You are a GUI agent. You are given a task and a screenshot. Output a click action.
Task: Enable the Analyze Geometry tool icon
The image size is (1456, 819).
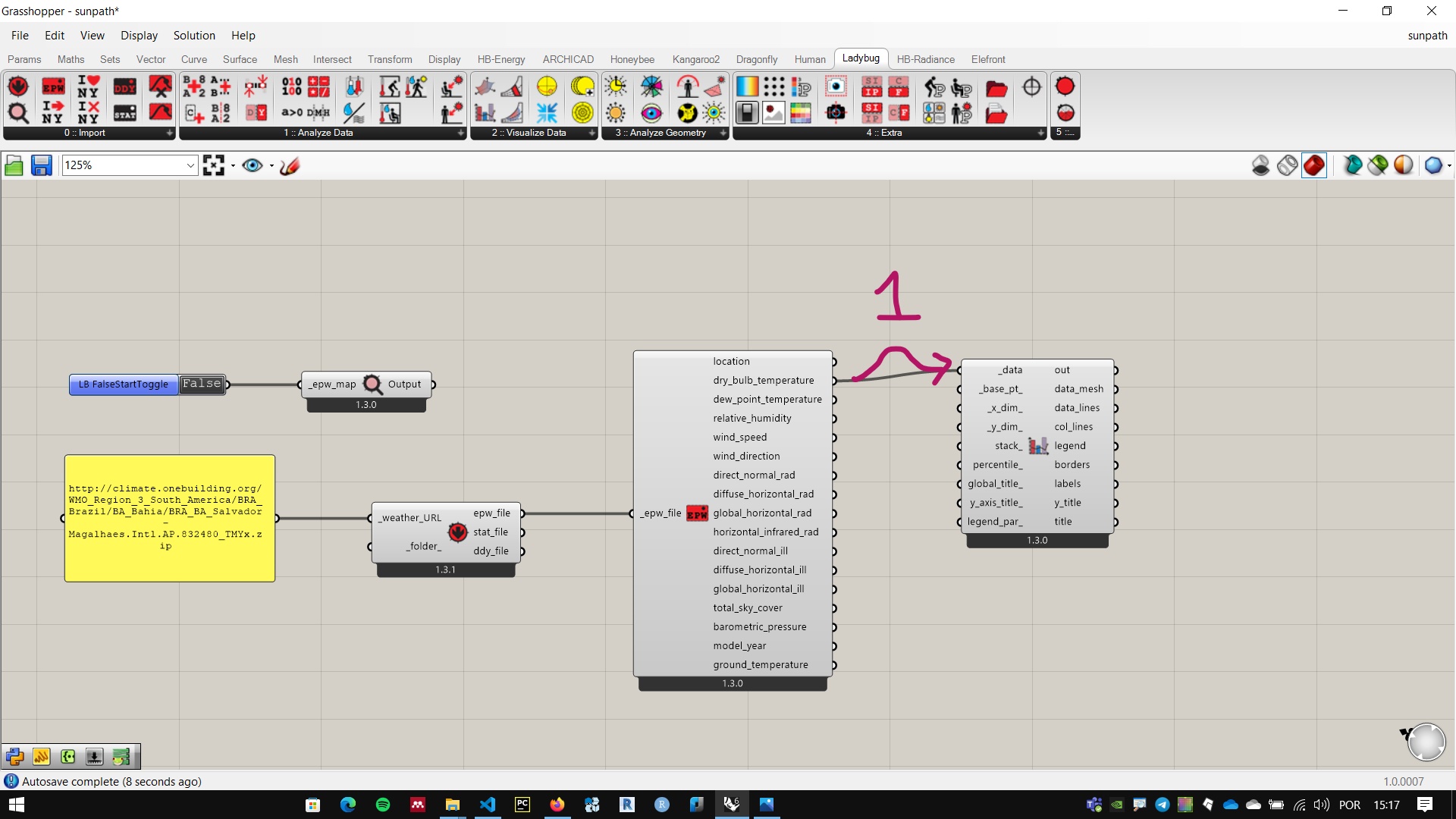point(665,132)
